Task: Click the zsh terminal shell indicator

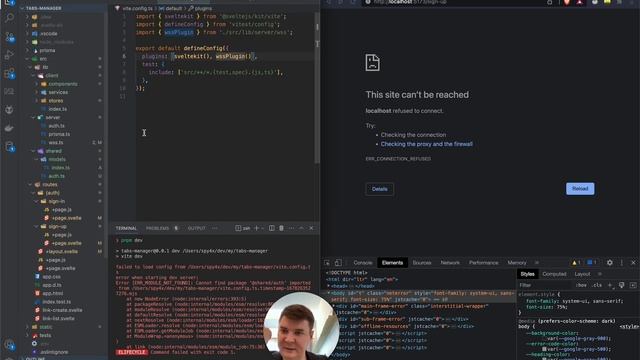Action: (242, 228)
